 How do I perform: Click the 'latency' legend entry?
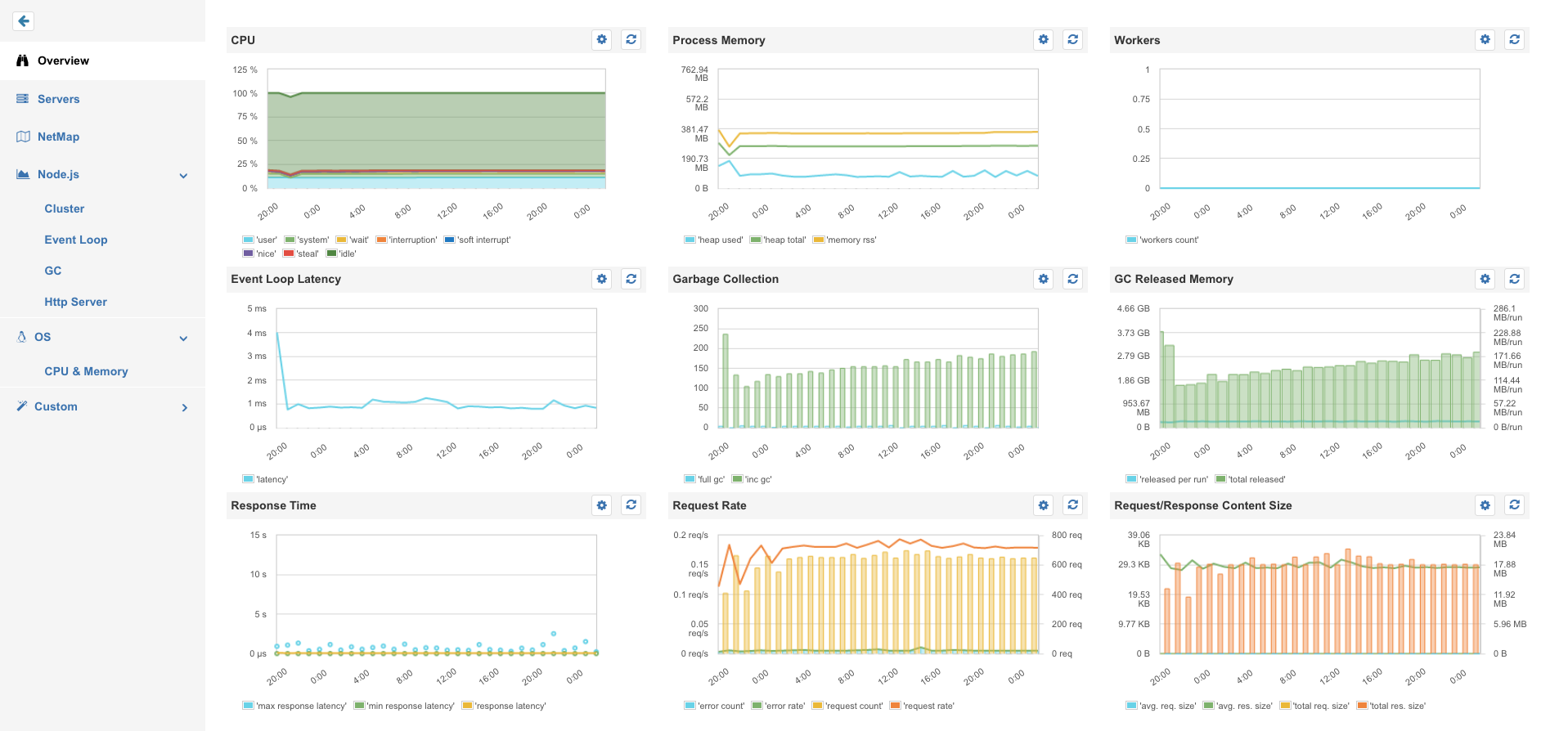click(266, 479)
